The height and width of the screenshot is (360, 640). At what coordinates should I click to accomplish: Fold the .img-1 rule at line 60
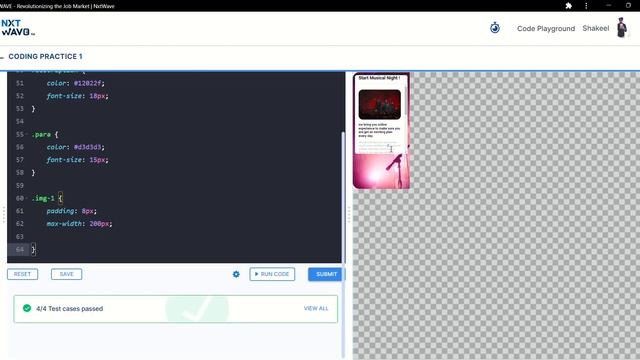[27, 198]
